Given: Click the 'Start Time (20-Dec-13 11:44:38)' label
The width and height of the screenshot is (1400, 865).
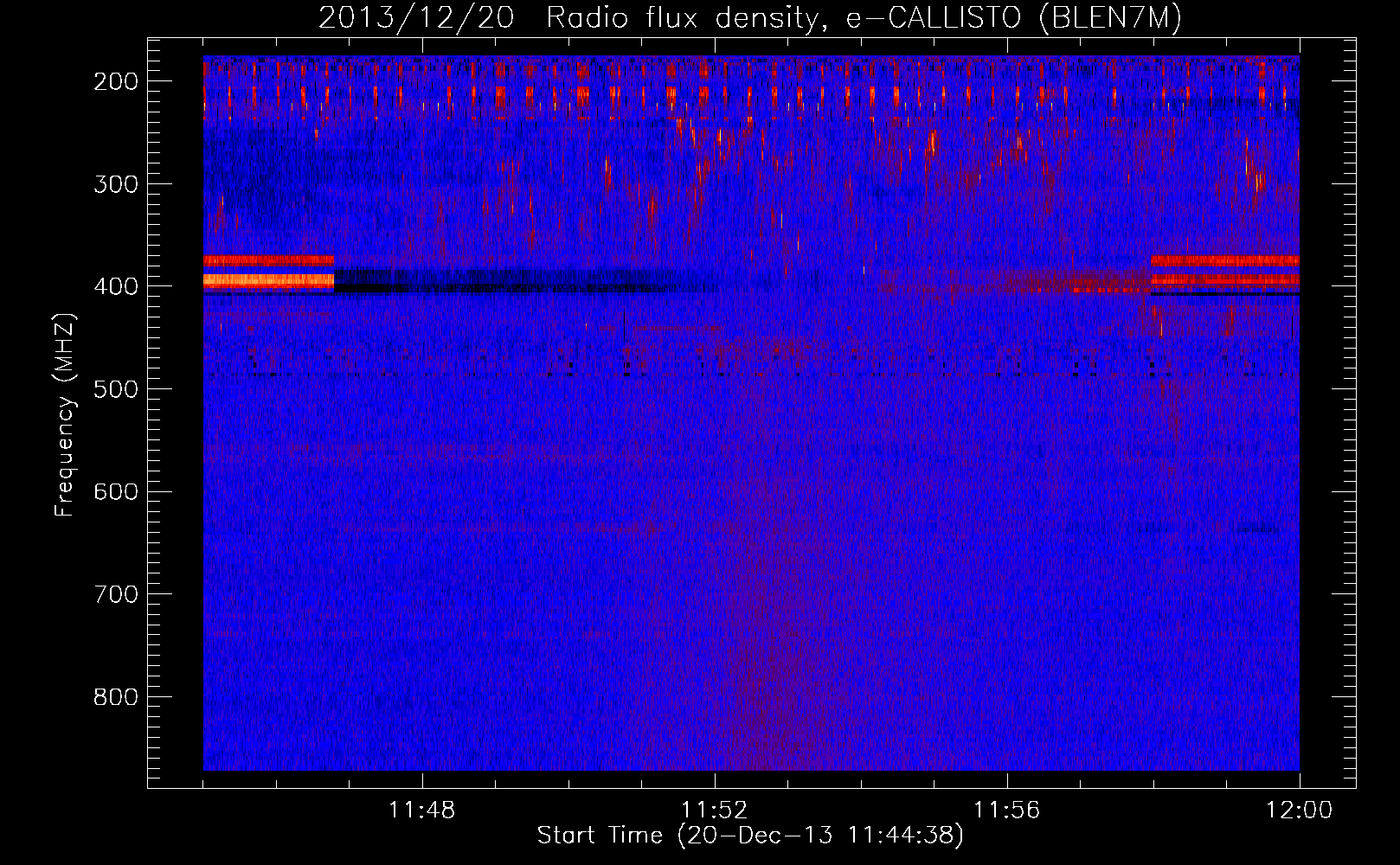Looking at the screenshot, I should pyautogui.click(x=750, y=836).
